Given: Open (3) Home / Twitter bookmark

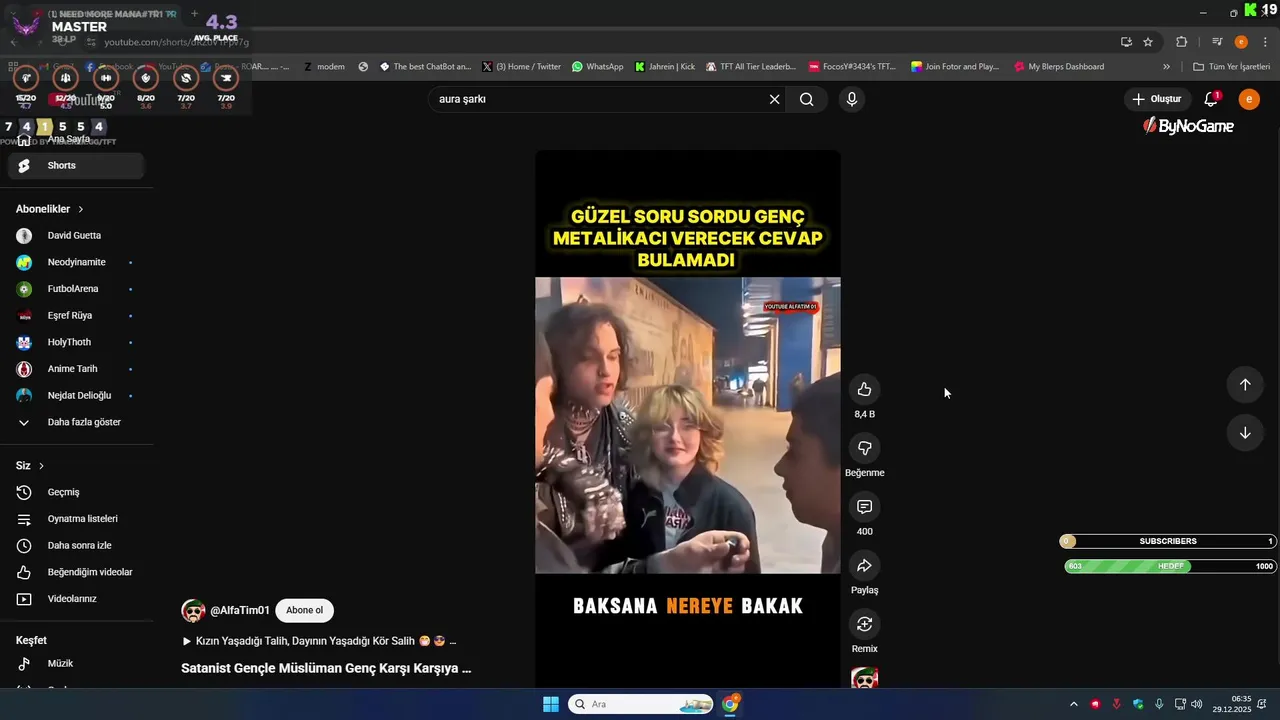Looking at the screenshot, I should 521,67.
